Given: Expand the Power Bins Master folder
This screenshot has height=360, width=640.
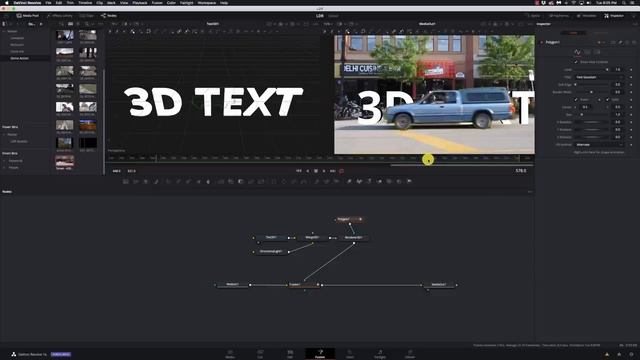Looking at the screenshot, I should coord(4,134).
